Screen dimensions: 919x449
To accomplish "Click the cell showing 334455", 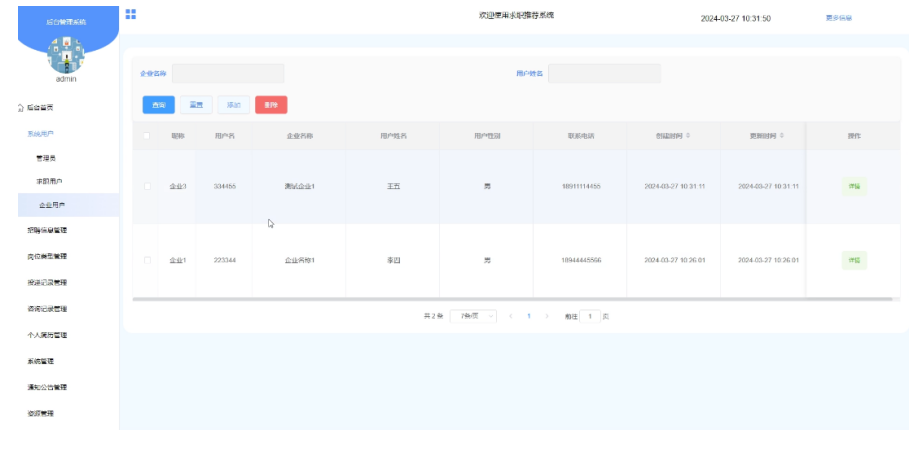I will click(x=224, y=186).
